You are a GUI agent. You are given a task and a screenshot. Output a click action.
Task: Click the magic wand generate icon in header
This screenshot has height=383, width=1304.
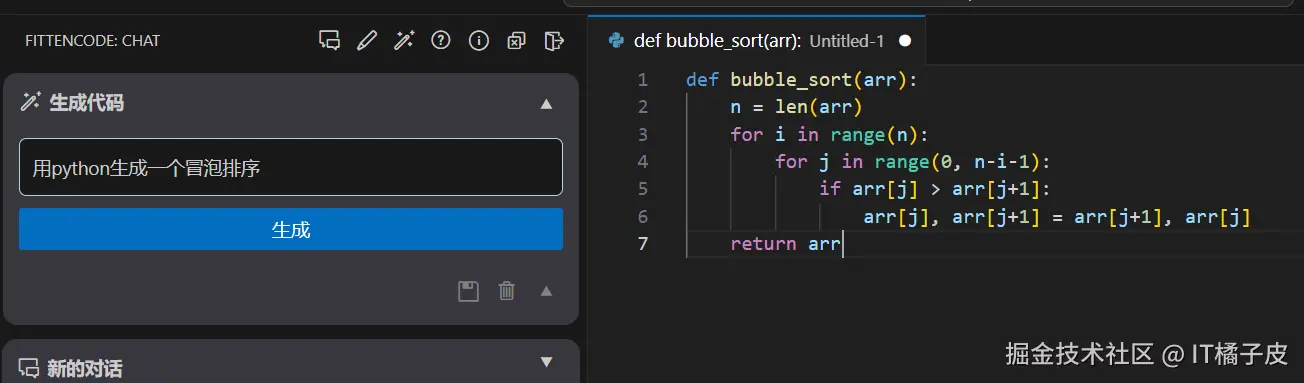tap(404, 41)
